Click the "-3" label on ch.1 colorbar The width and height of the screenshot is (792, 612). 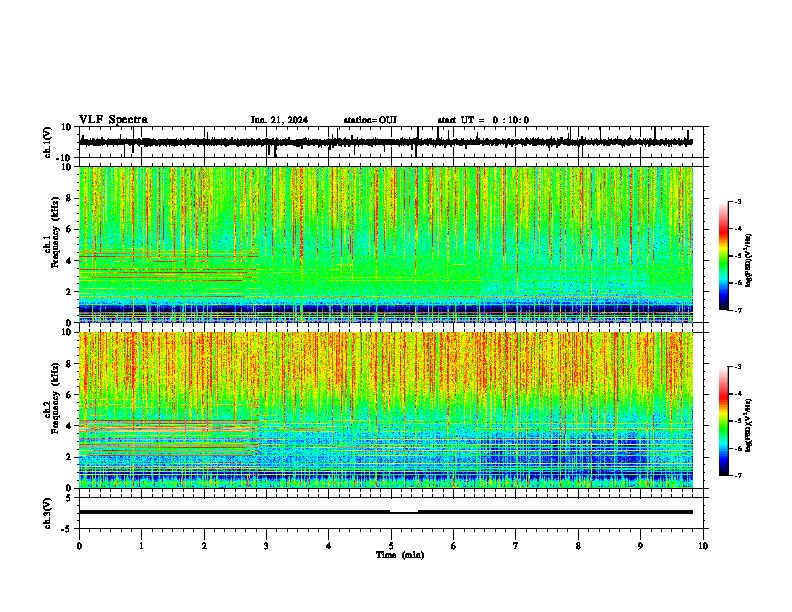(737, 201)
